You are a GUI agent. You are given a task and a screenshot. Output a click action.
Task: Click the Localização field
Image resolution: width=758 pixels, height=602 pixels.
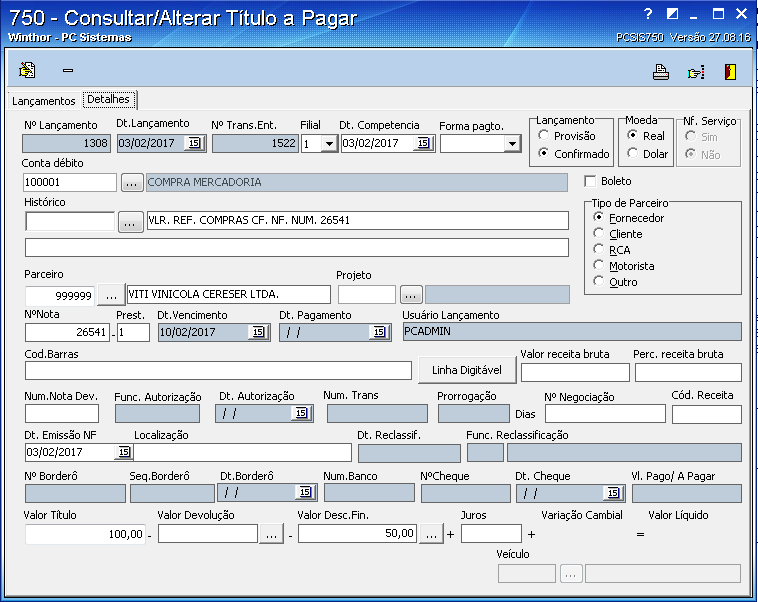[243, 453]
